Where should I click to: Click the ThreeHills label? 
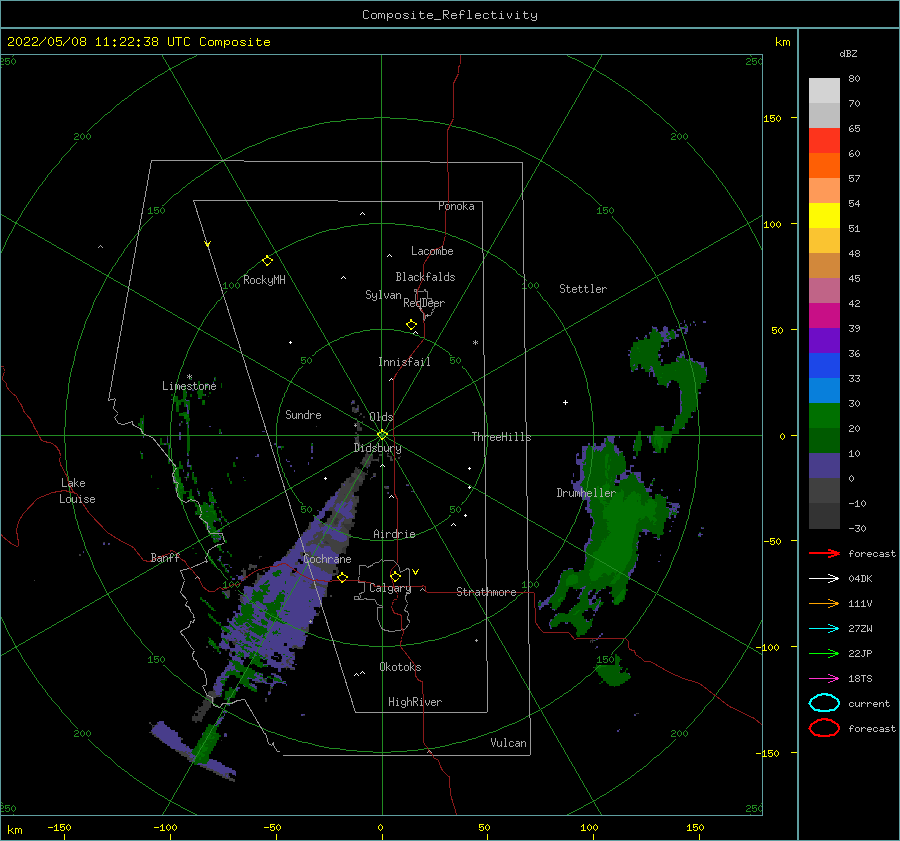[501, 437]
